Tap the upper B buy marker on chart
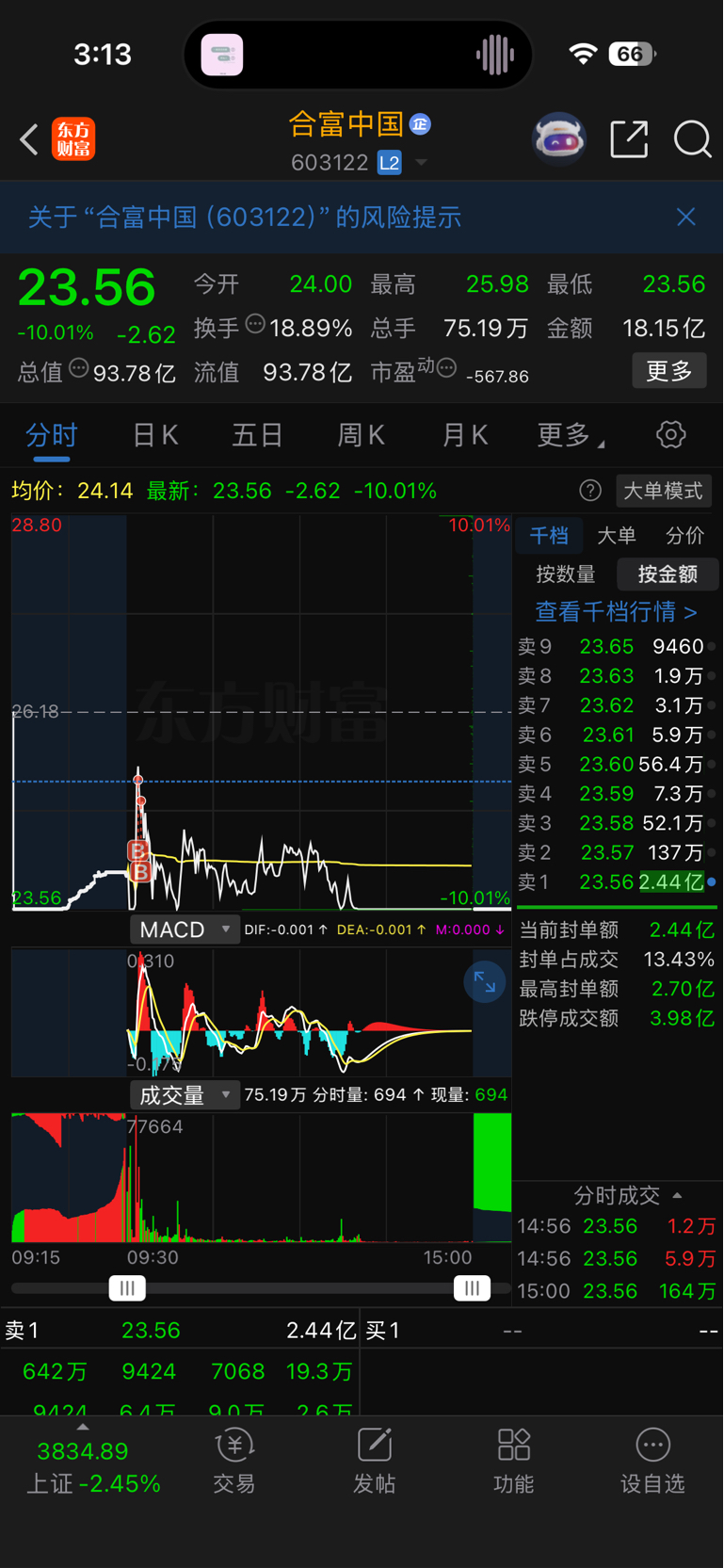The height and width of the screenshot is (1568, 724). pos(137,850)
